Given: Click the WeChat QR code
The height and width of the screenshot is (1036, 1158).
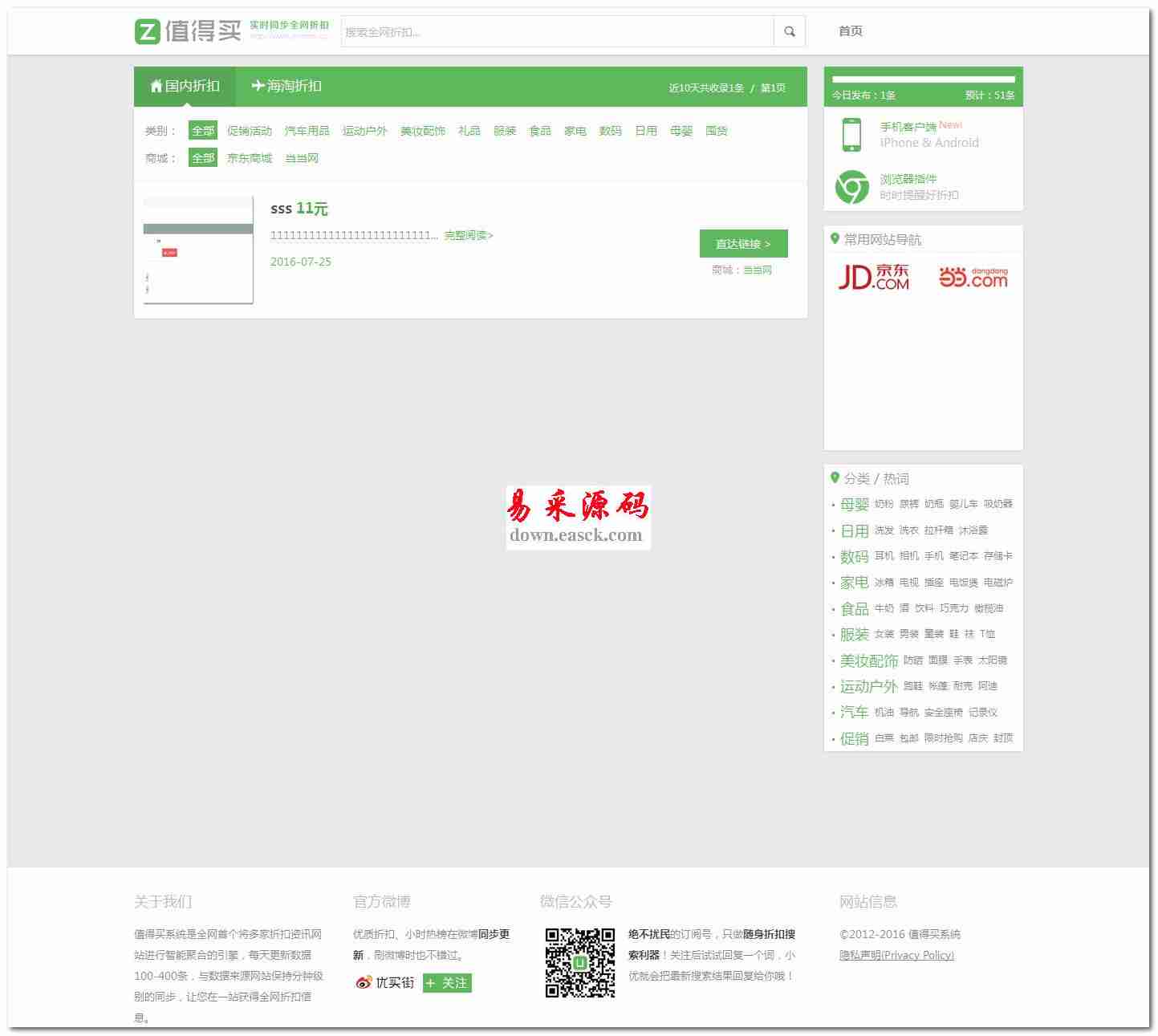Looking at the screenshot, I should (580, 962).
